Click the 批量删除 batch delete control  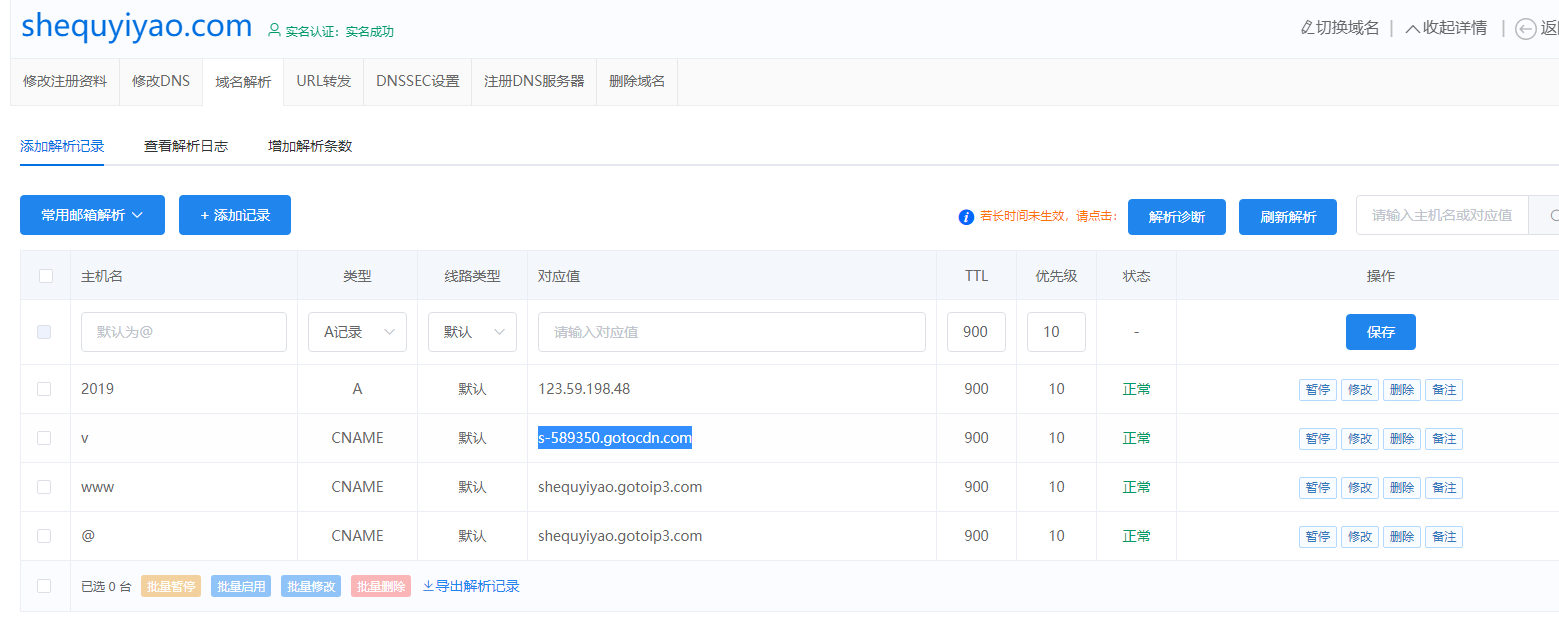(x=380, y=586)
